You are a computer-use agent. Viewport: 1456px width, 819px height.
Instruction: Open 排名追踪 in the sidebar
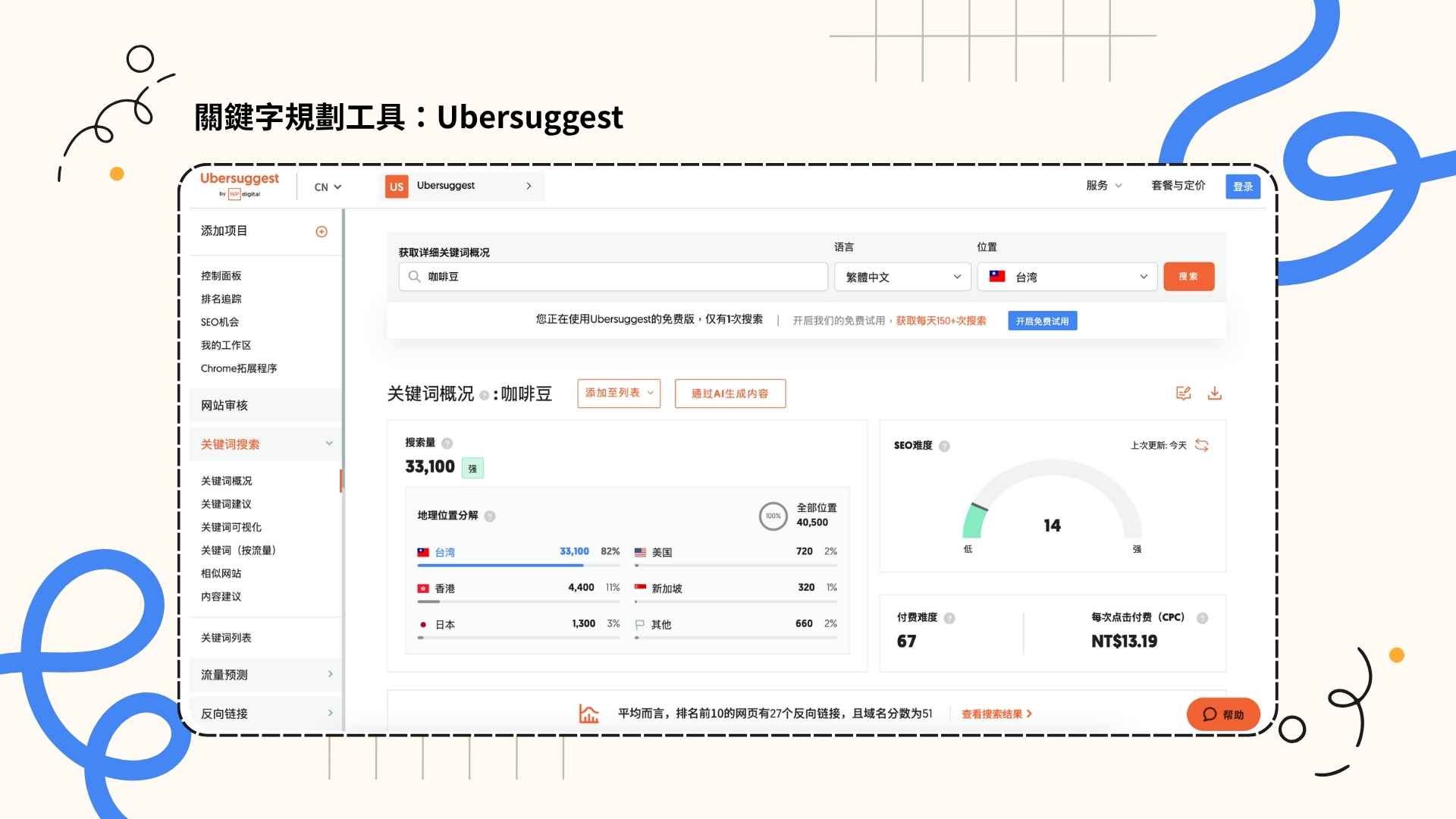pyautogui.click(x=221, y=299)
